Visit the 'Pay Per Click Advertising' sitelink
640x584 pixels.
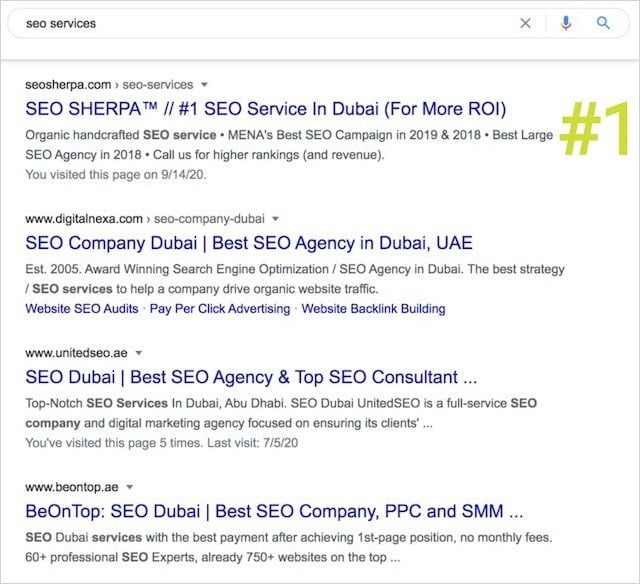(x=220, y=309)
